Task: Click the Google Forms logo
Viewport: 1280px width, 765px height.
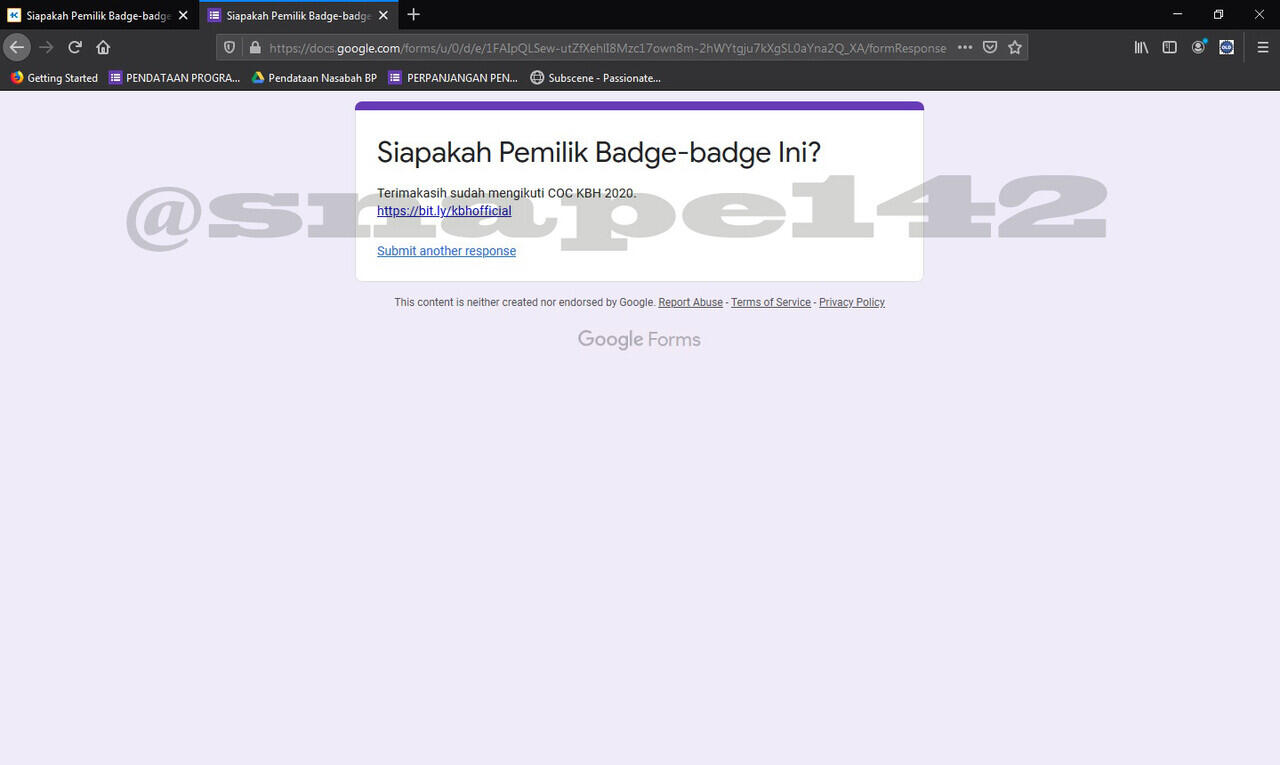Action: [639, 340]
